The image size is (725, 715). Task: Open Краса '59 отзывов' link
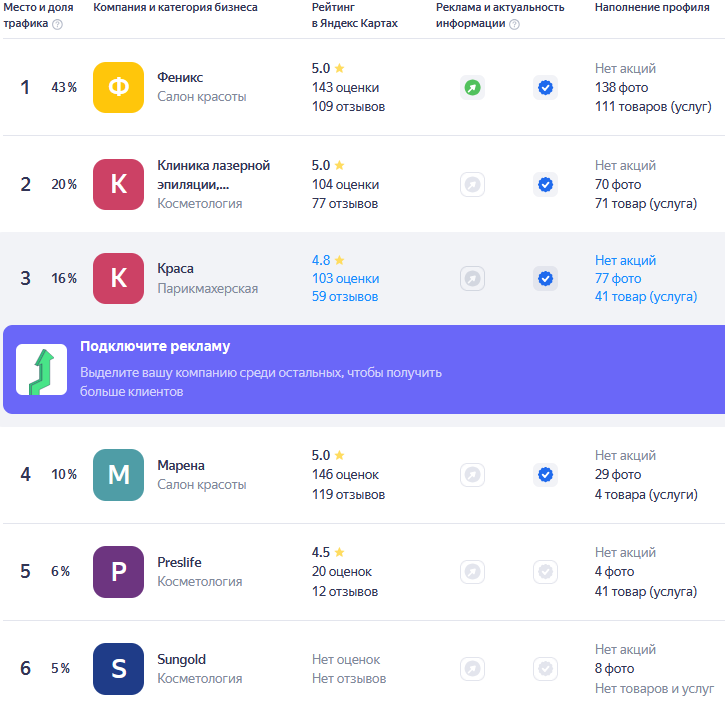(345, 296)
